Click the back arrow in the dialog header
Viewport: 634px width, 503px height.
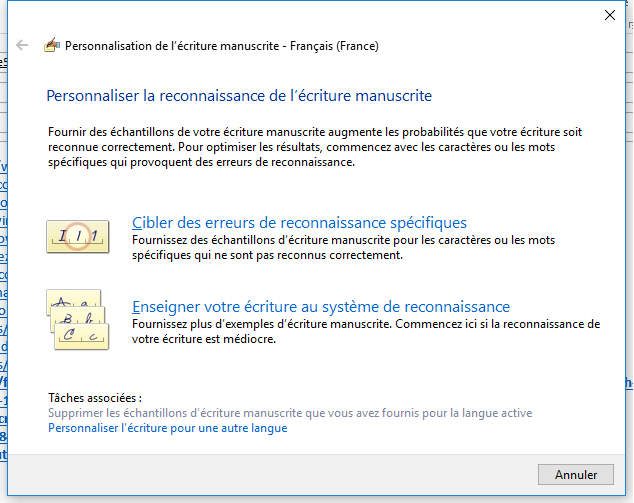(x=22, y=45)
